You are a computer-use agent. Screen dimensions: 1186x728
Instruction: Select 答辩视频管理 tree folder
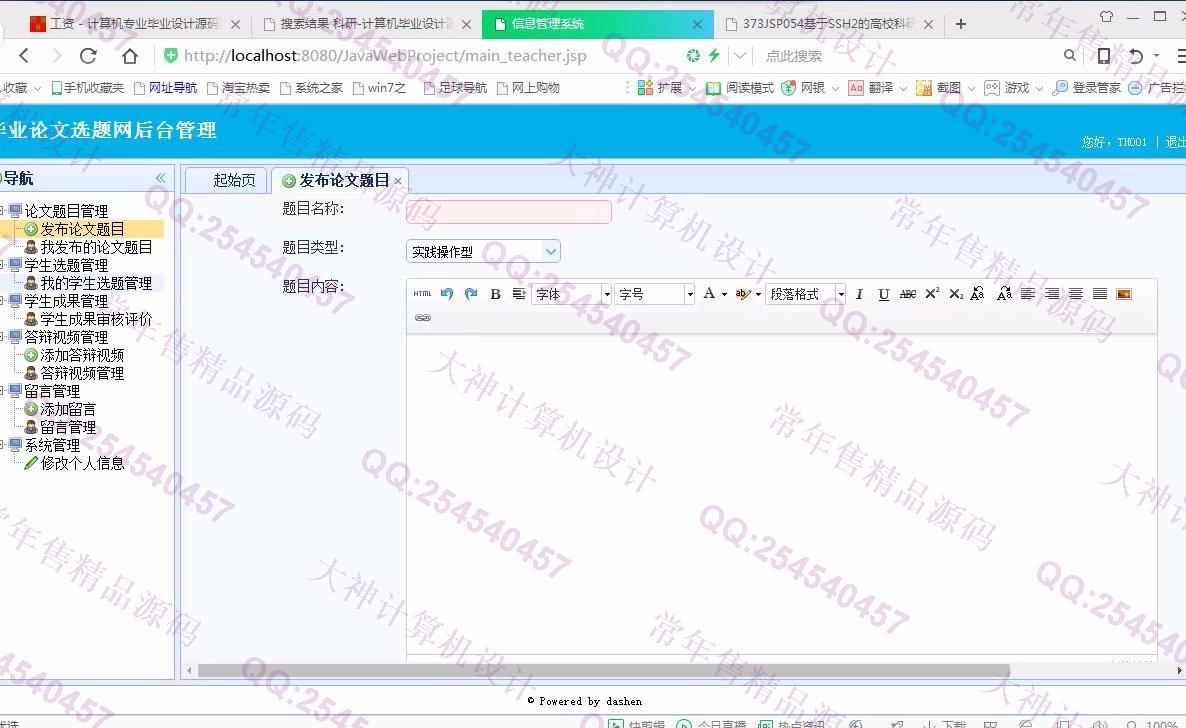pyautogui.click(x=66, y=337)
